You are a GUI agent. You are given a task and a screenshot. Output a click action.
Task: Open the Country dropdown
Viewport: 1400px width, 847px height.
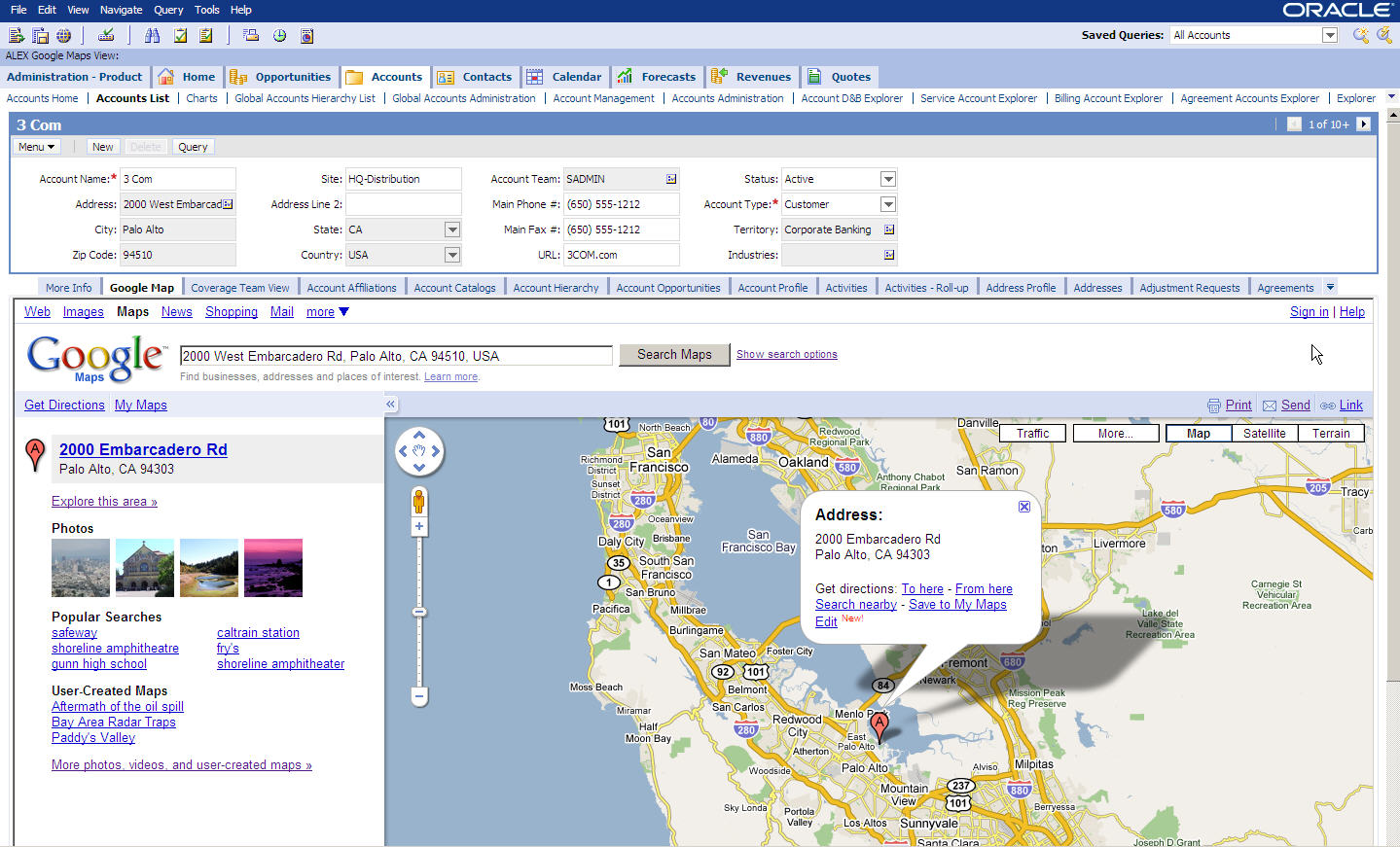click(x=452, y=255)
